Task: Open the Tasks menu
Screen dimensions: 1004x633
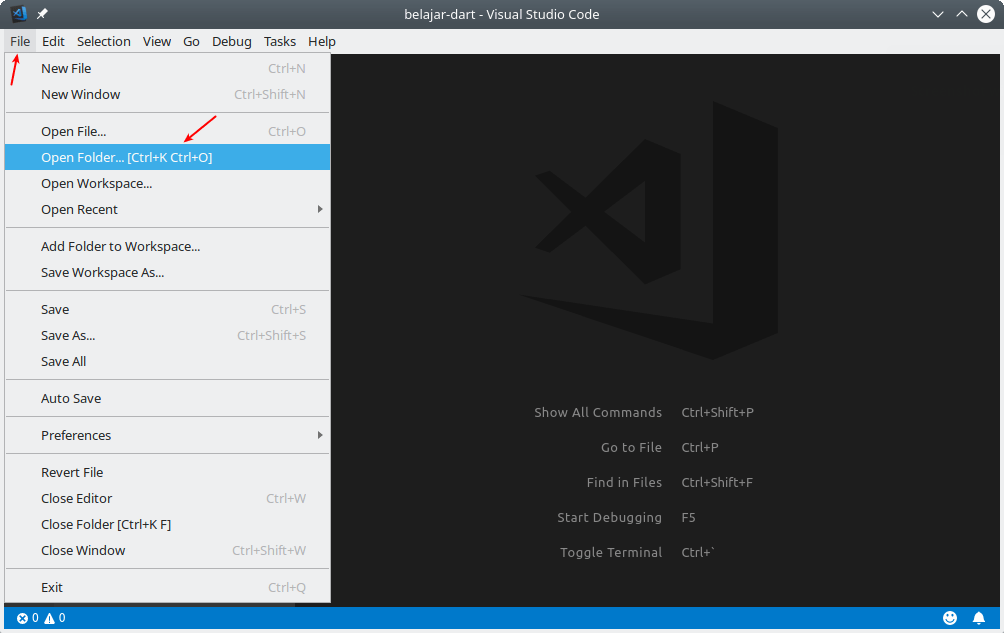Action: click(280, 42)
